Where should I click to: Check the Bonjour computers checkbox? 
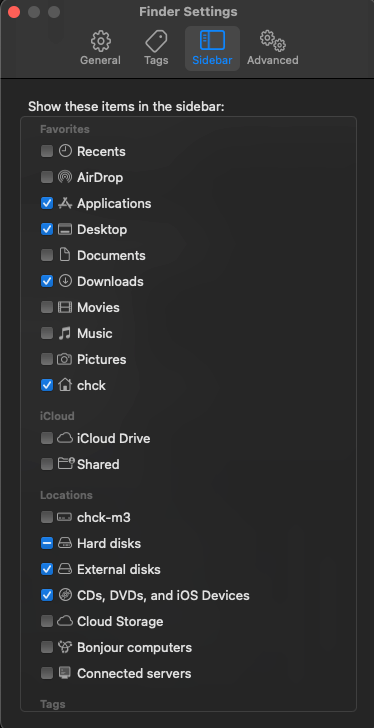[x=47, y=647]
